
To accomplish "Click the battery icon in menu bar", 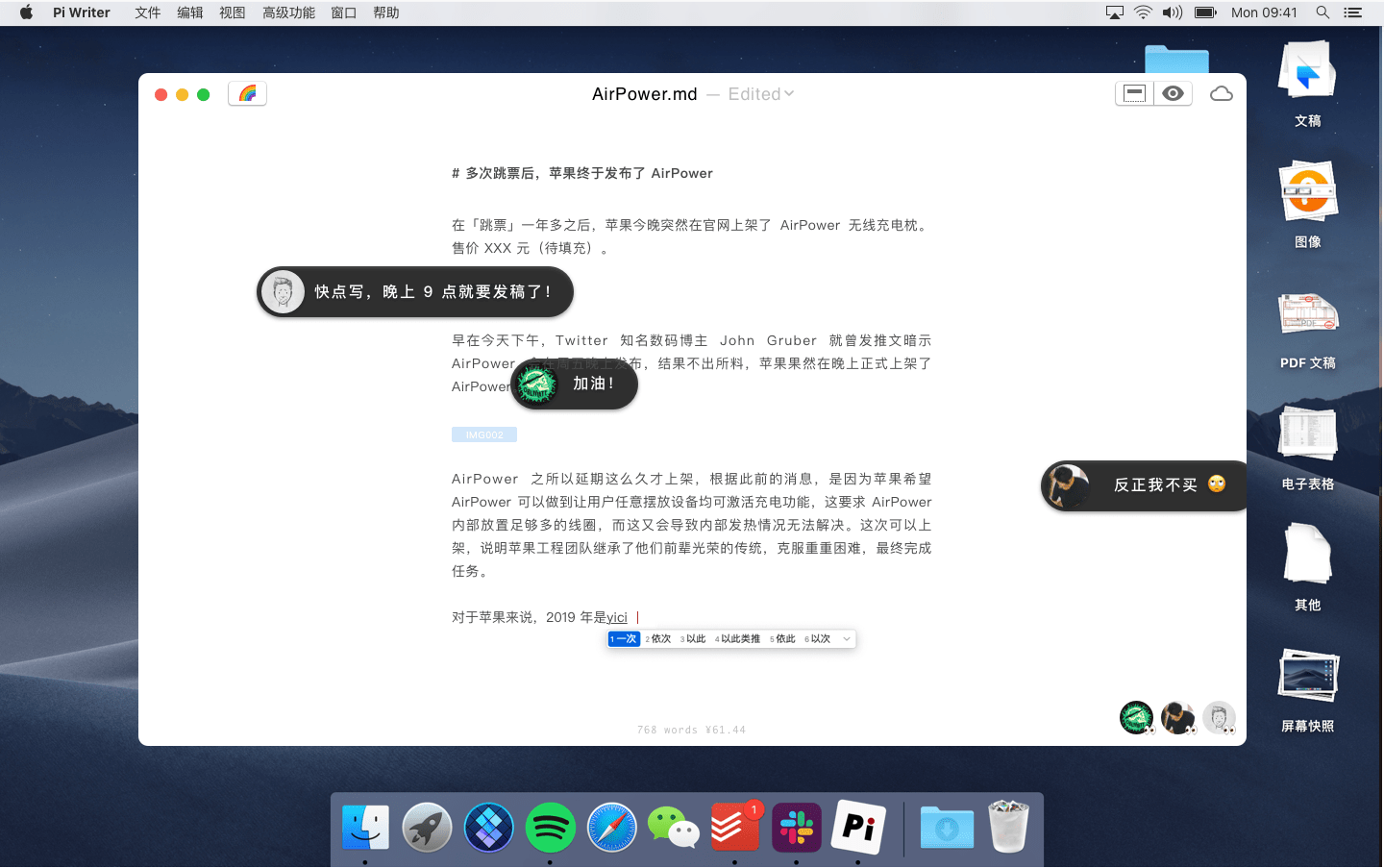I will click(1205, 12).
